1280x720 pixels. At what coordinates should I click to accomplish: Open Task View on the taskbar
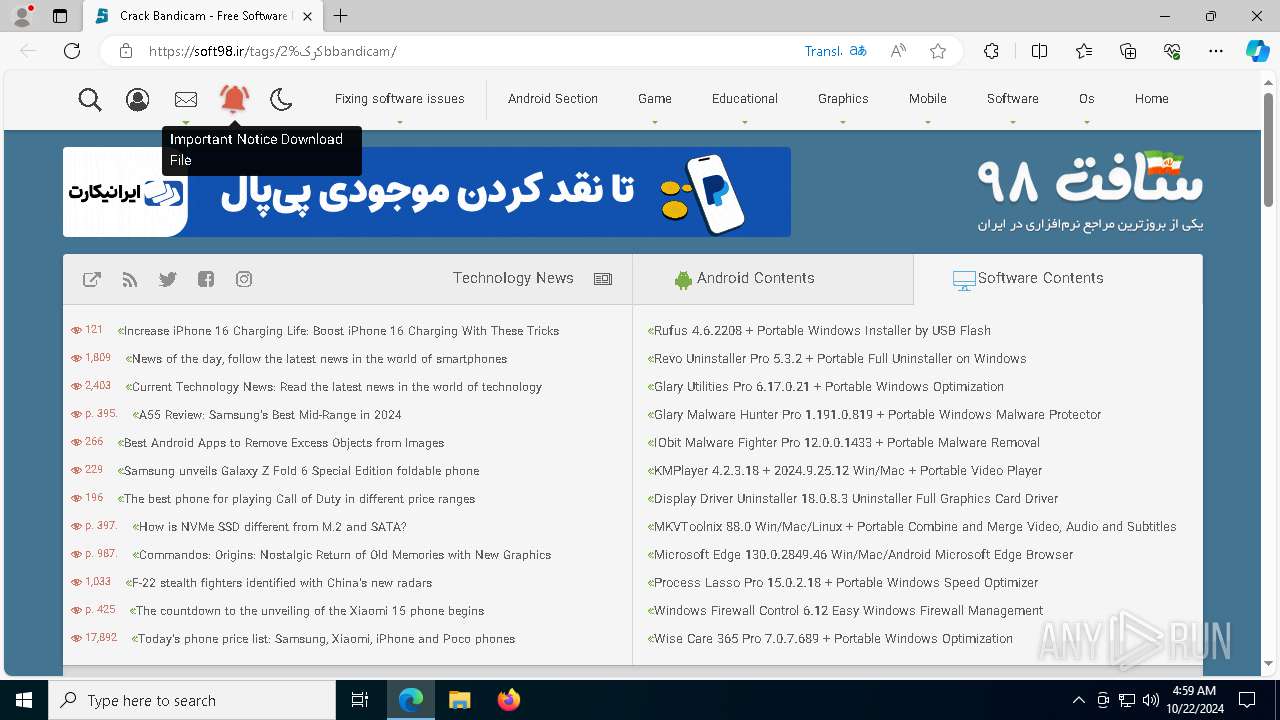point(360,700)
